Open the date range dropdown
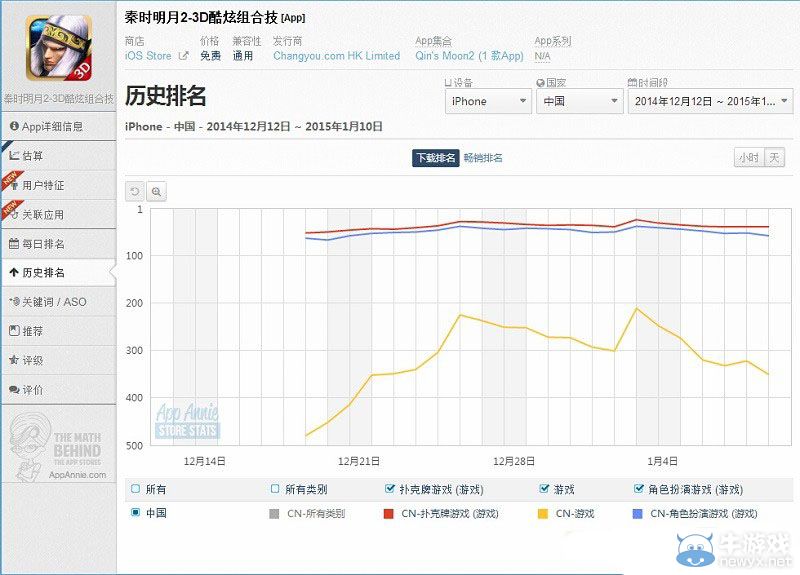The width and height of the screenshot is (800, 575). tap(711, 101)
